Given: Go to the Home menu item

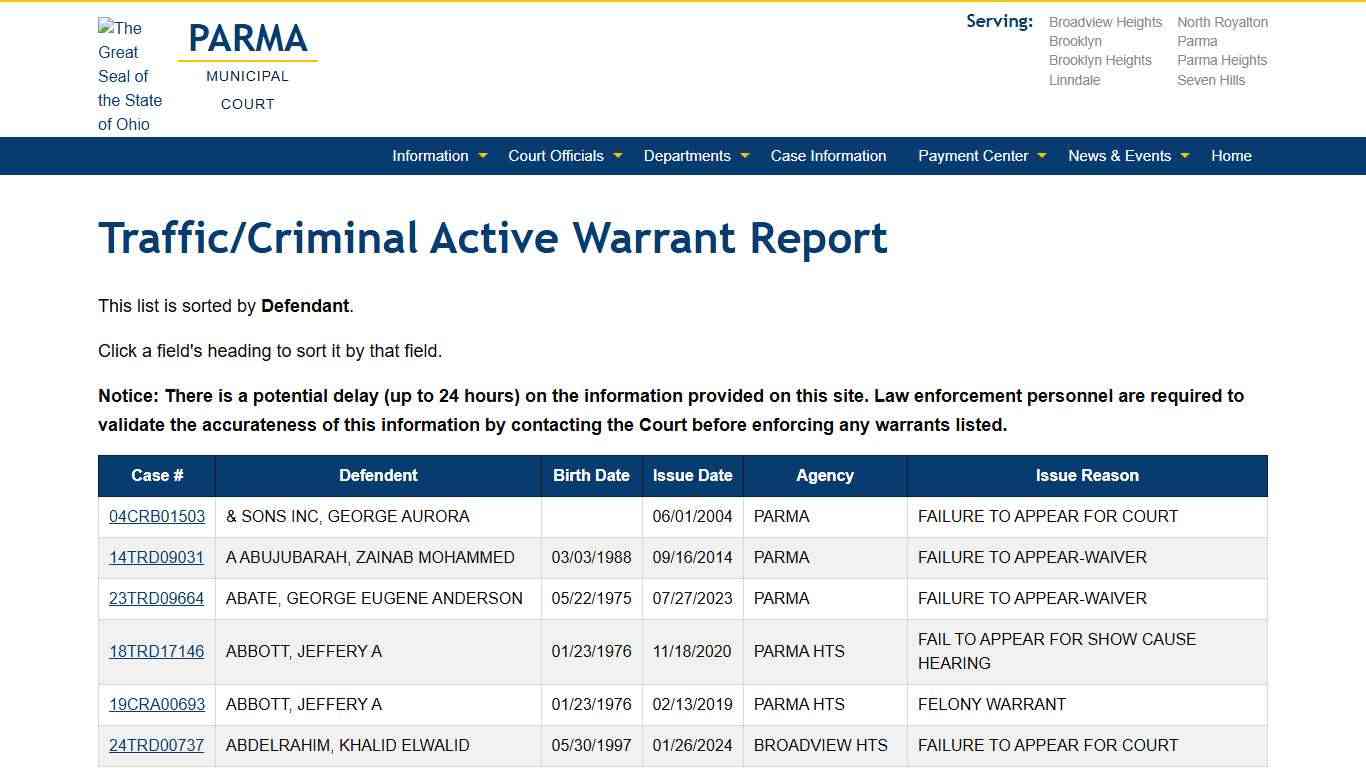Looking at the screenshot, I should point(1231,156).
